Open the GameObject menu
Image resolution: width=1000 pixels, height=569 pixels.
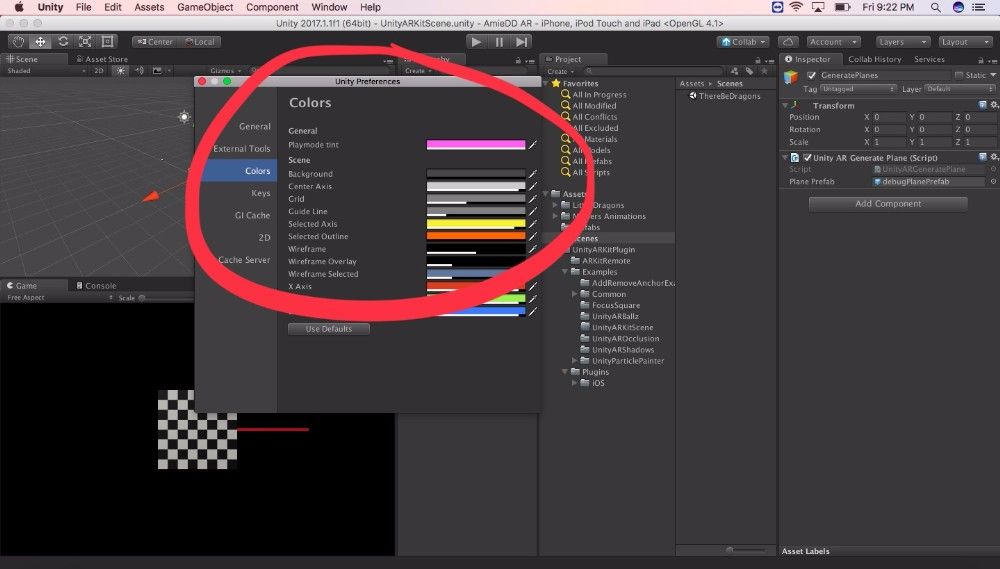point(205,7)
